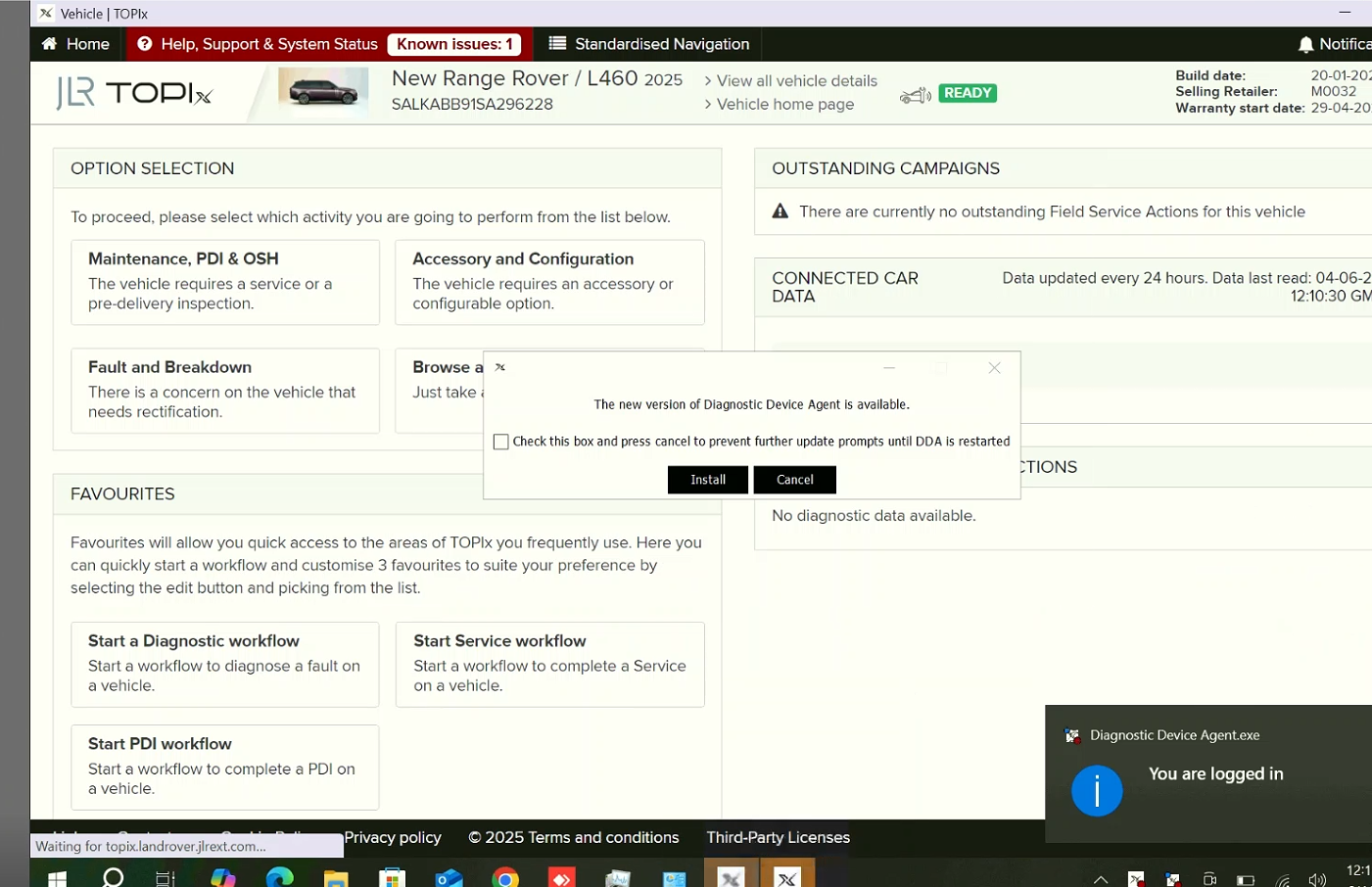The height and width of the screenshot is (887, 1372).
Task: Click the OPTION SELECTION heading
Action: tap(153, 168)
